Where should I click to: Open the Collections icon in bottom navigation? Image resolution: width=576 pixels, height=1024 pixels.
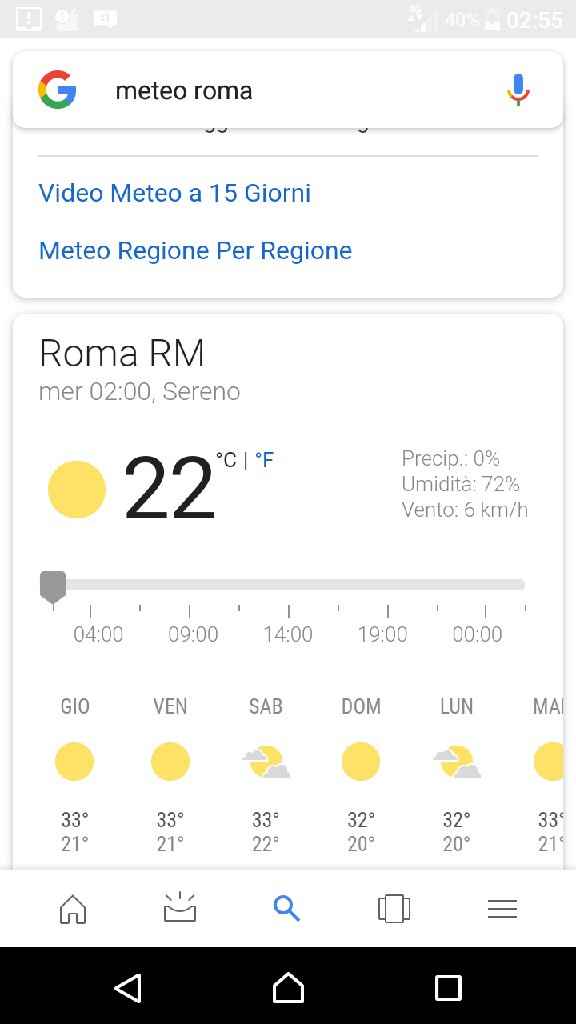[394, 909]
